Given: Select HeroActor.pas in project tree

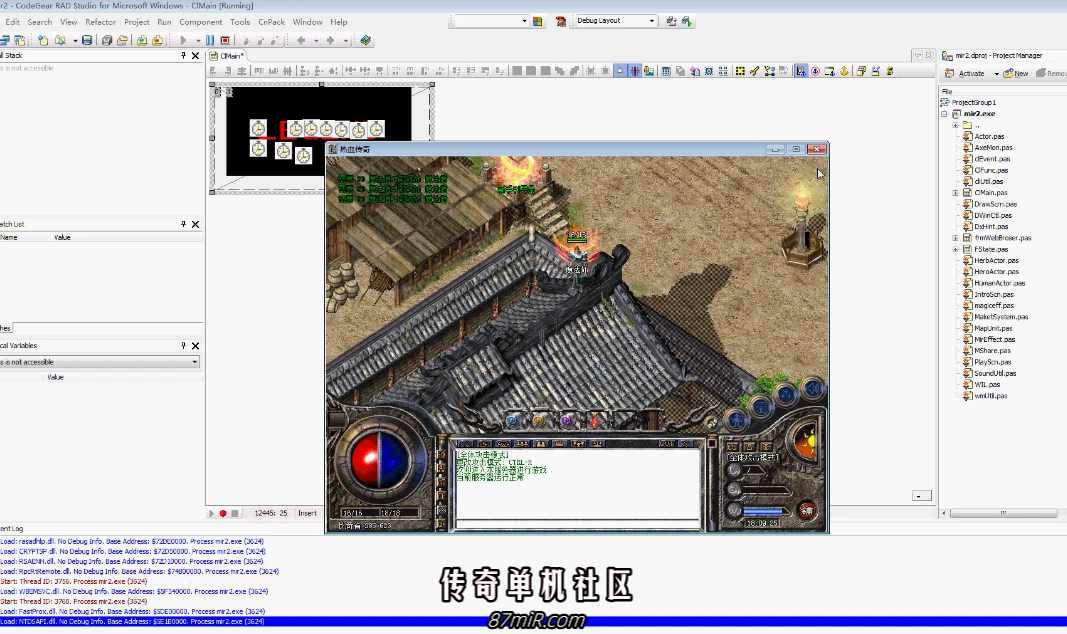Looking at the screenshot, I should (x=996, y=272).
